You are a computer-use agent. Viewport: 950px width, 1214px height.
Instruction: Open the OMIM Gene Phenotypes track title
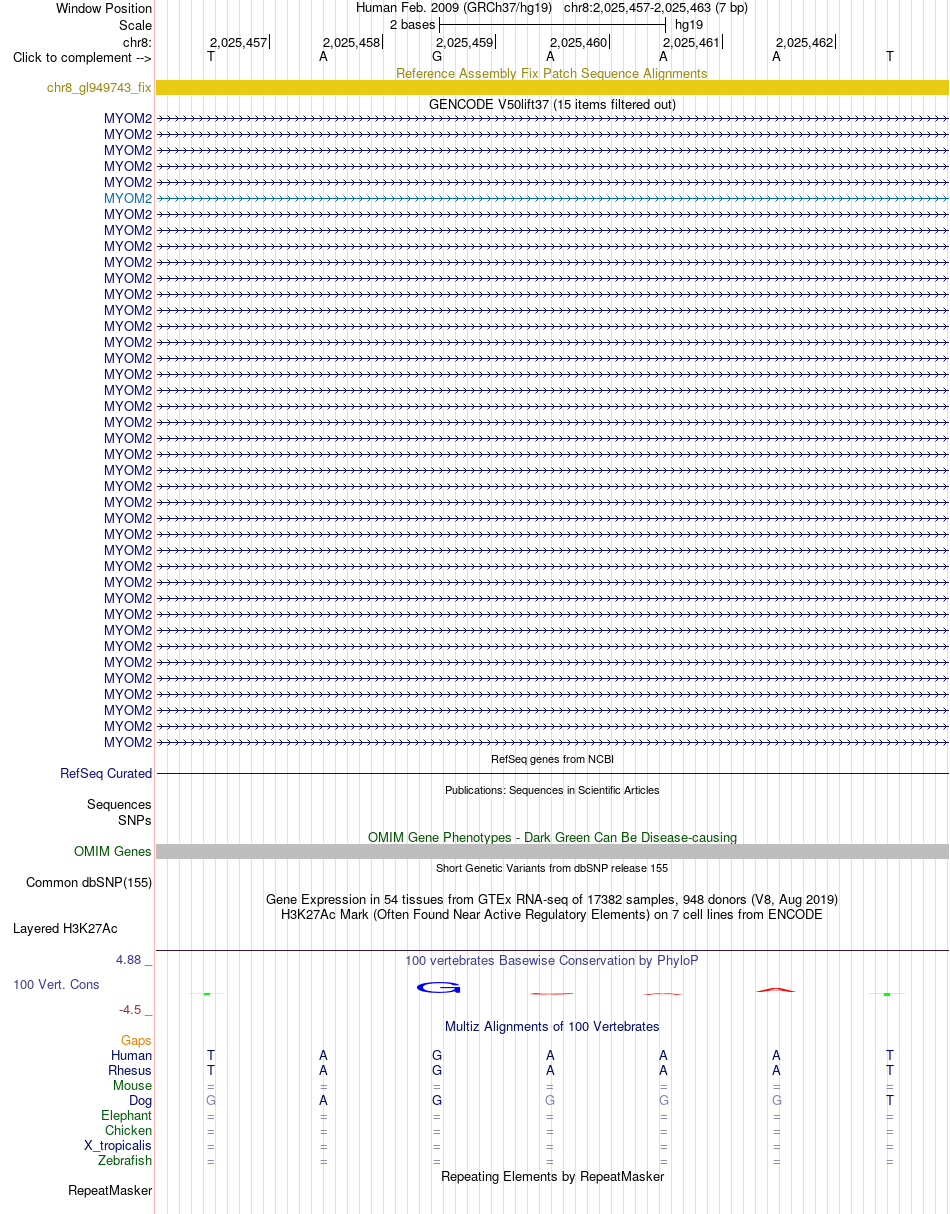[552, 837]
